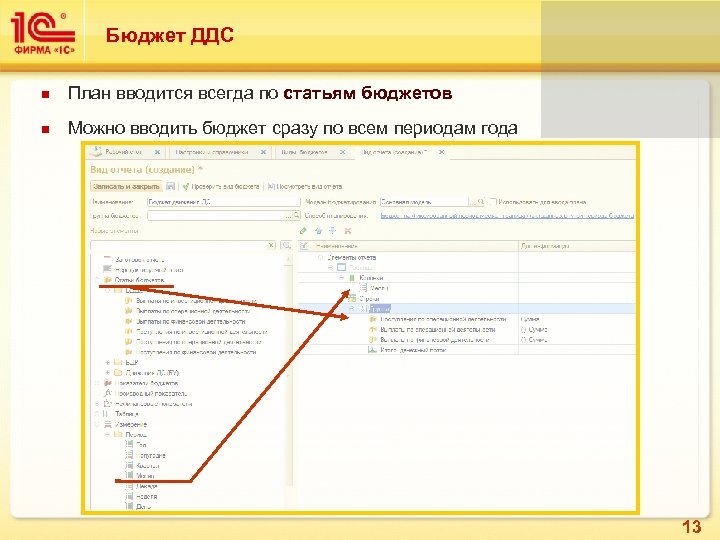Close the 'Виды бюджетов' tab
Image resolution: width=720 pixels, height=540 pixels.
click(x=343, y=152)
